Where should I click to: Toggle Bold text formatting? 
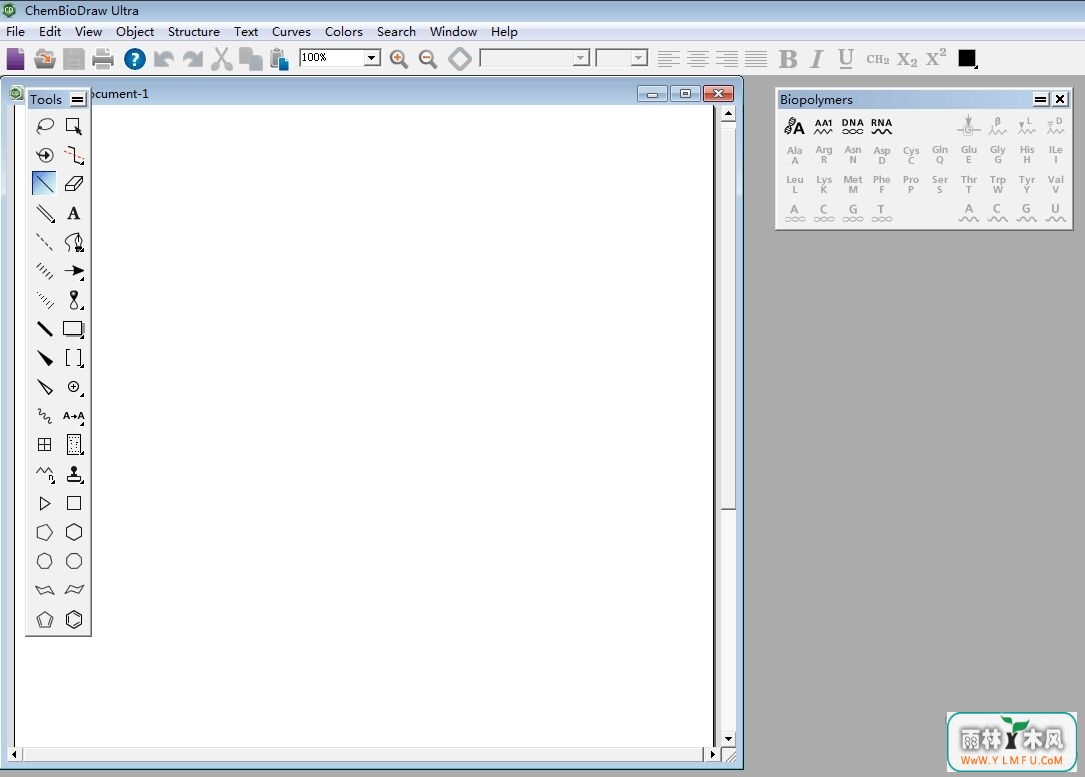pyautogui.click(x=787, y=59)
